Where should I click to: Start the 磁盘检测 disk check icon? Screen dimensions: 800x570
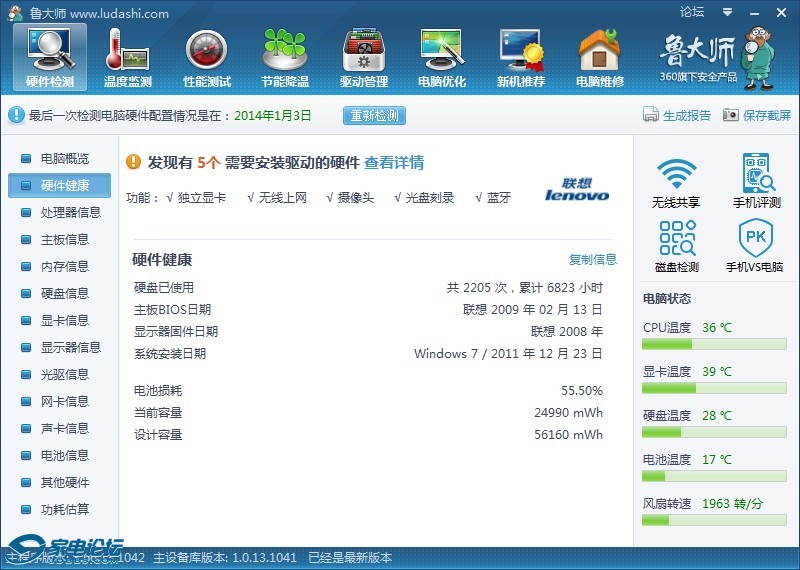pyautogui.click(x=676, y=246)
